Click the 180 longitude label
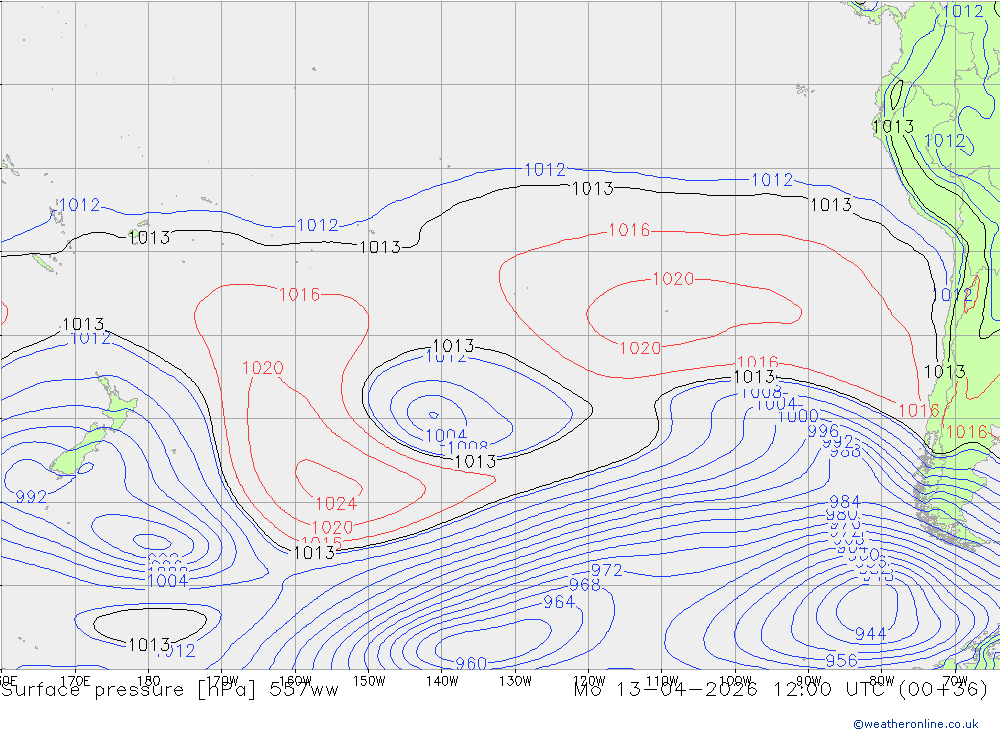Viewport: 1000px width, 733px height. 149,681
